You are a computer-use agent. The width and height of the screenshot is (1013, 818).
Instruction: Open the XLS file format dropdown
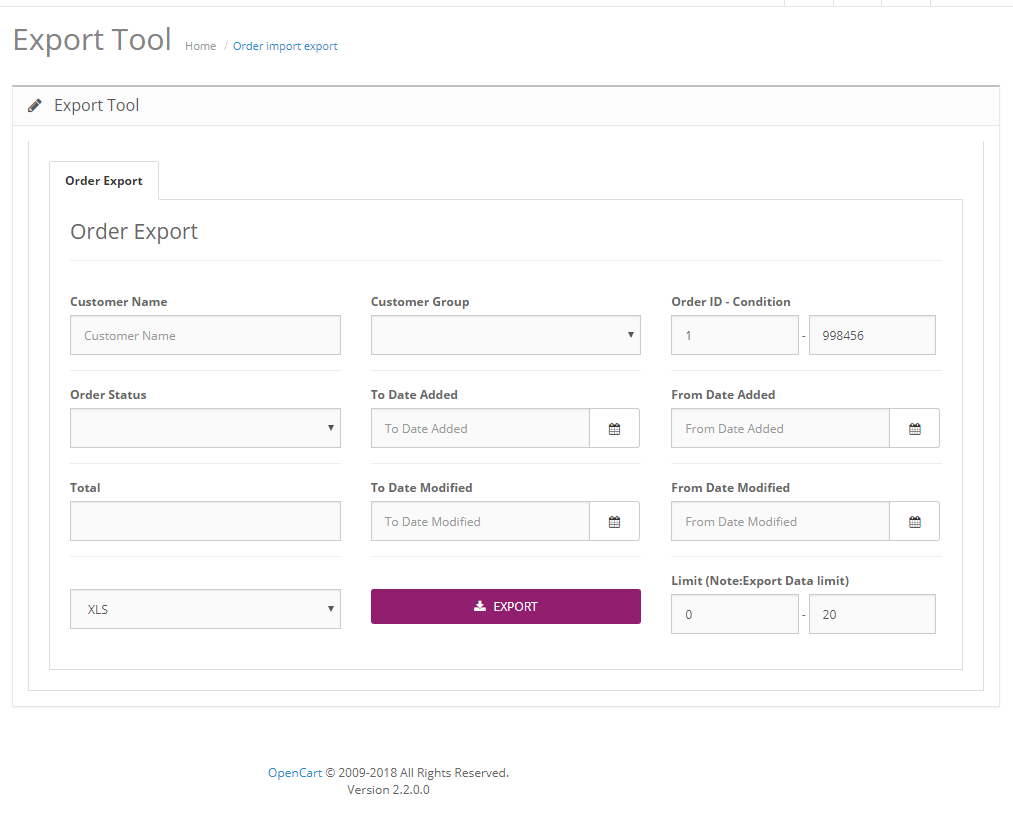(205, 609)
